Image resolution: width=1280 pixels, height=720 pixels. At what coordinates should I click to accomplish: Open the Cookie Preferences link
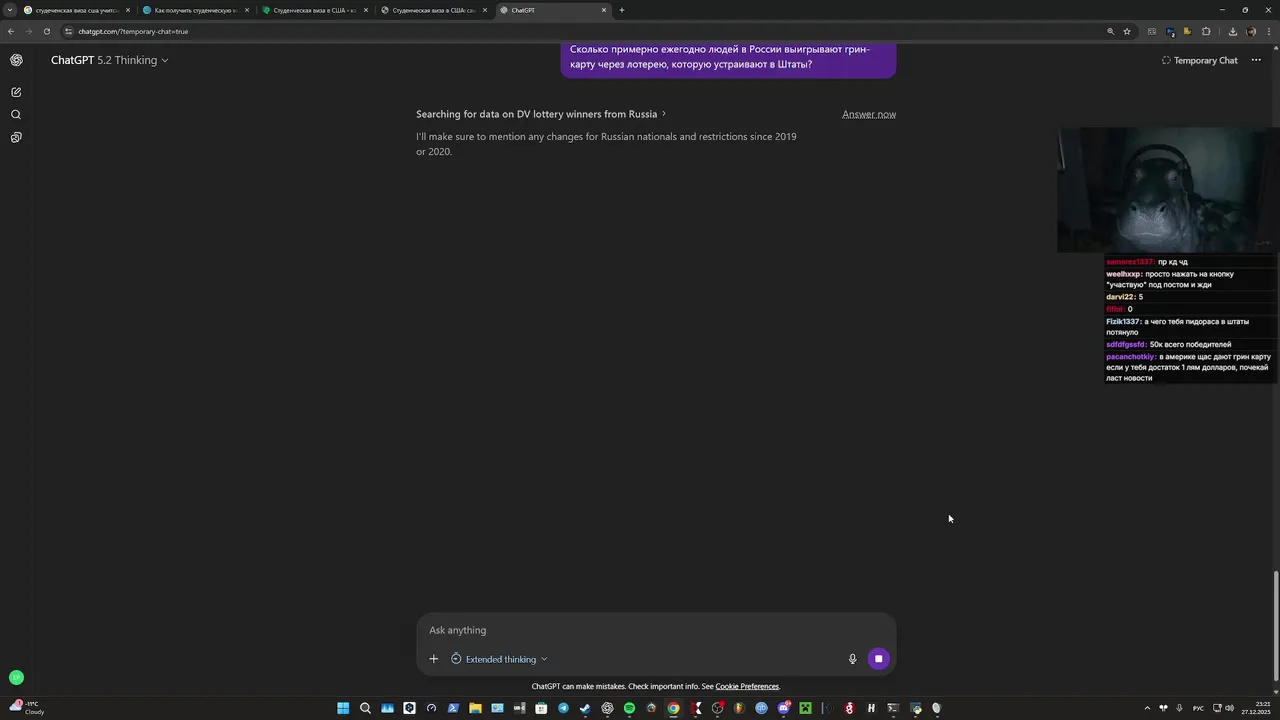[x=747, y=687]
